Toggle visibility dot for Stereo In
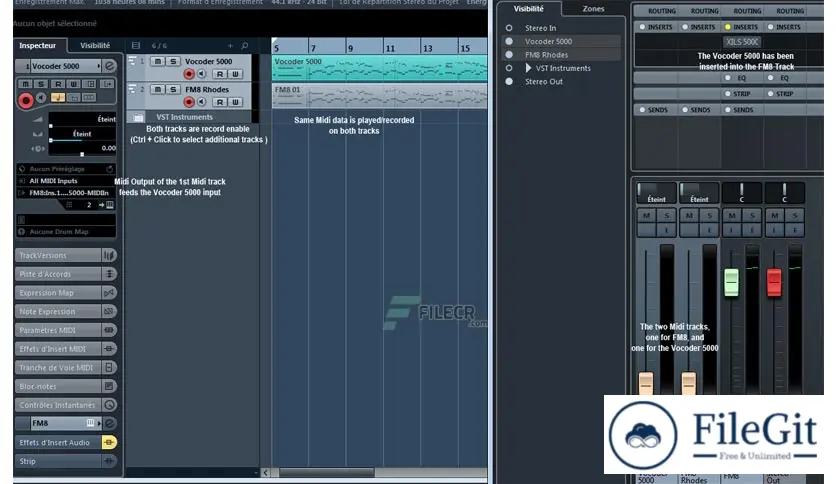Viewport: 836px width, 484px height. pyautogui.click(x=509, y=28)
